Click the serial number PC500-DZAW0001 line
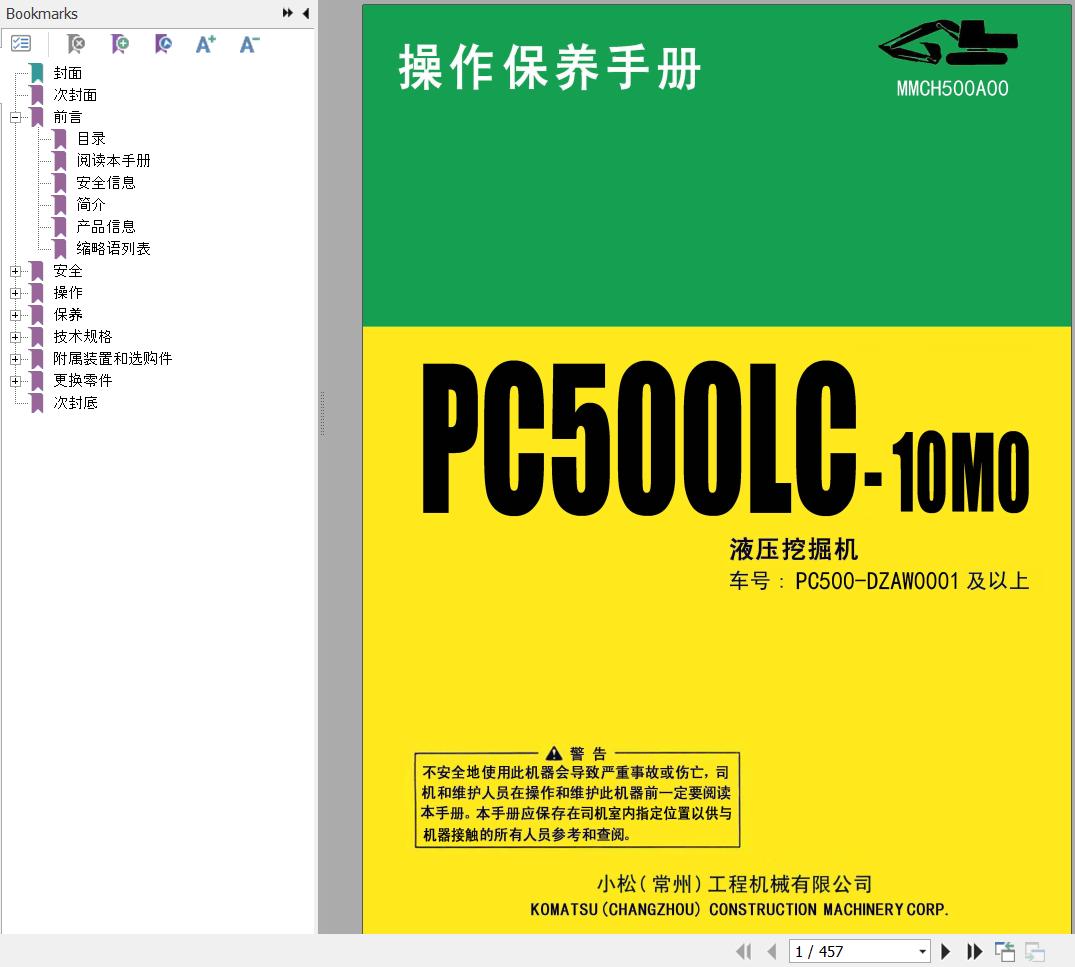The width and height of the screenshot is (1075, 967). click(879, 581)
